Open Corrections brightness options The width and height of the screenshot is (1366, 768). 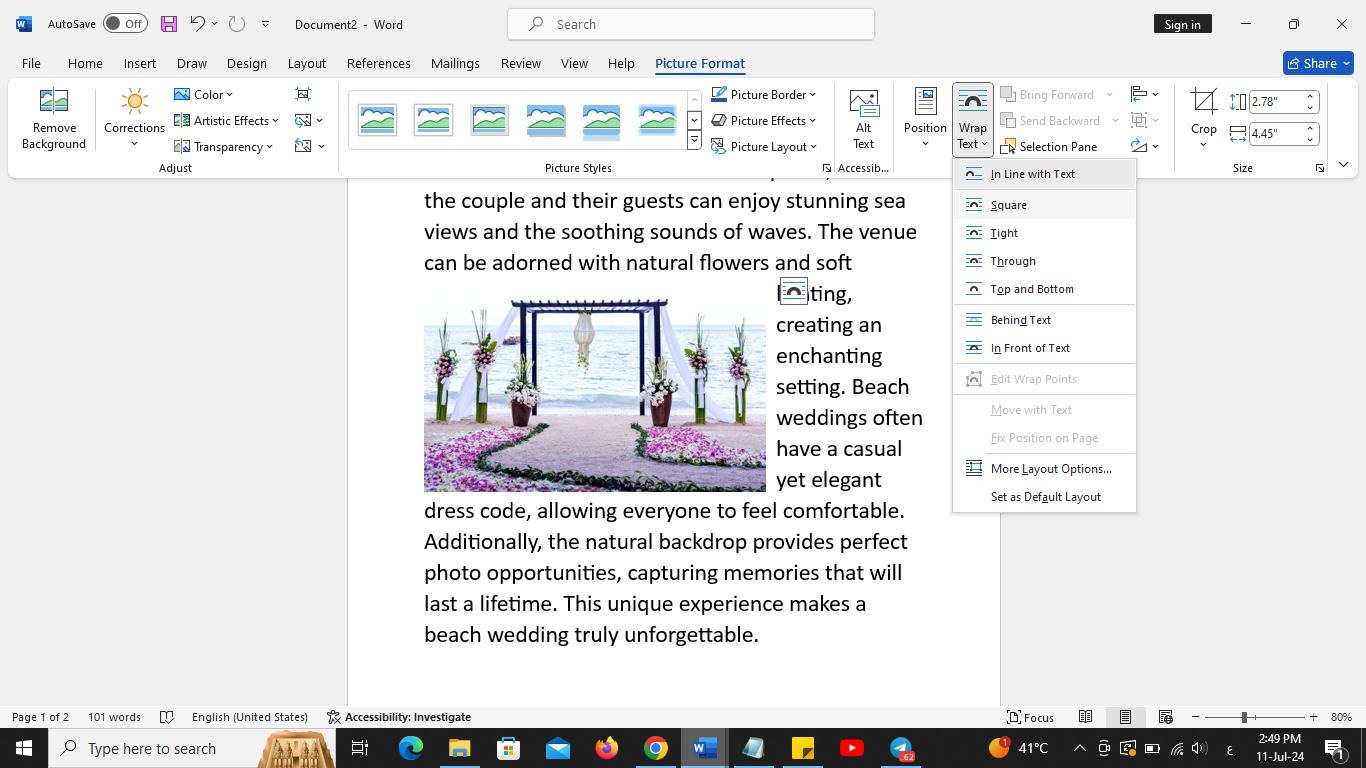click(x=134, y=118)
